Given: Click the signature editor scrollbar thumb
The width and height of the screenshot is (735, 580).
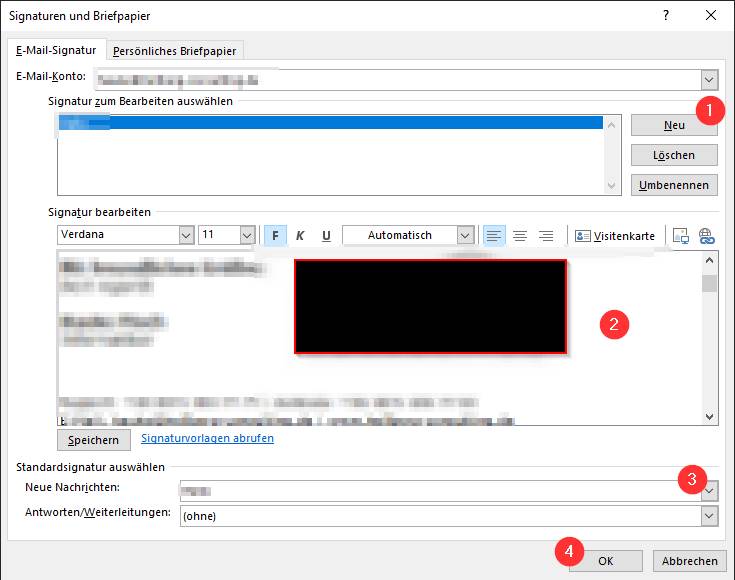Looking at the screenshot, I should pos(710,283).
